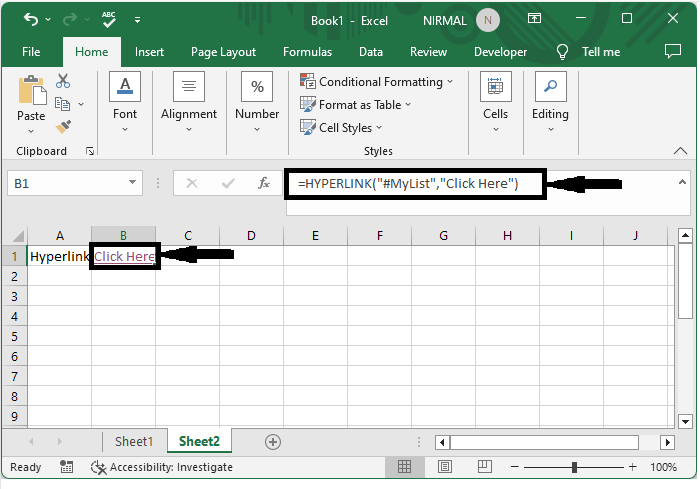Click the zoom out minus button
Viewport: 700px width, 489px height.
pyautogui.click(x=515, y=467)
